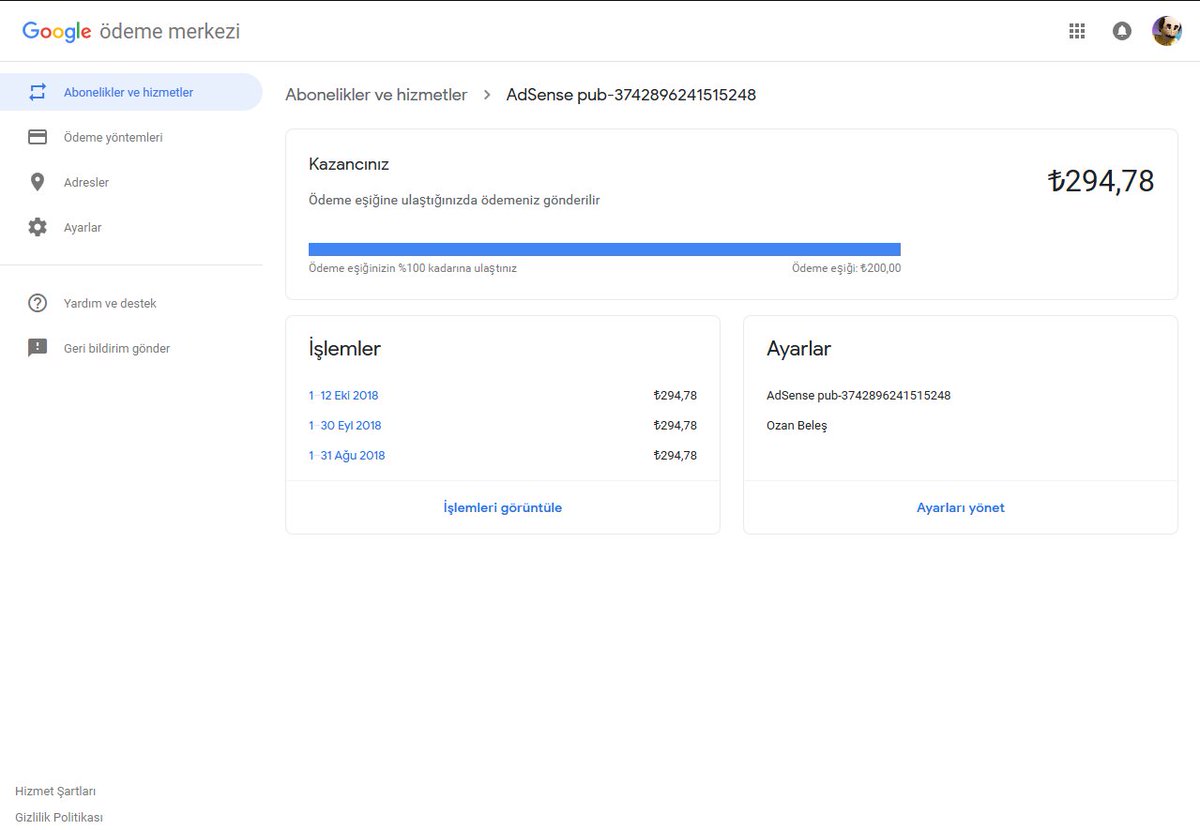Open the 1-12 Eki 2018 transaction

343,395
